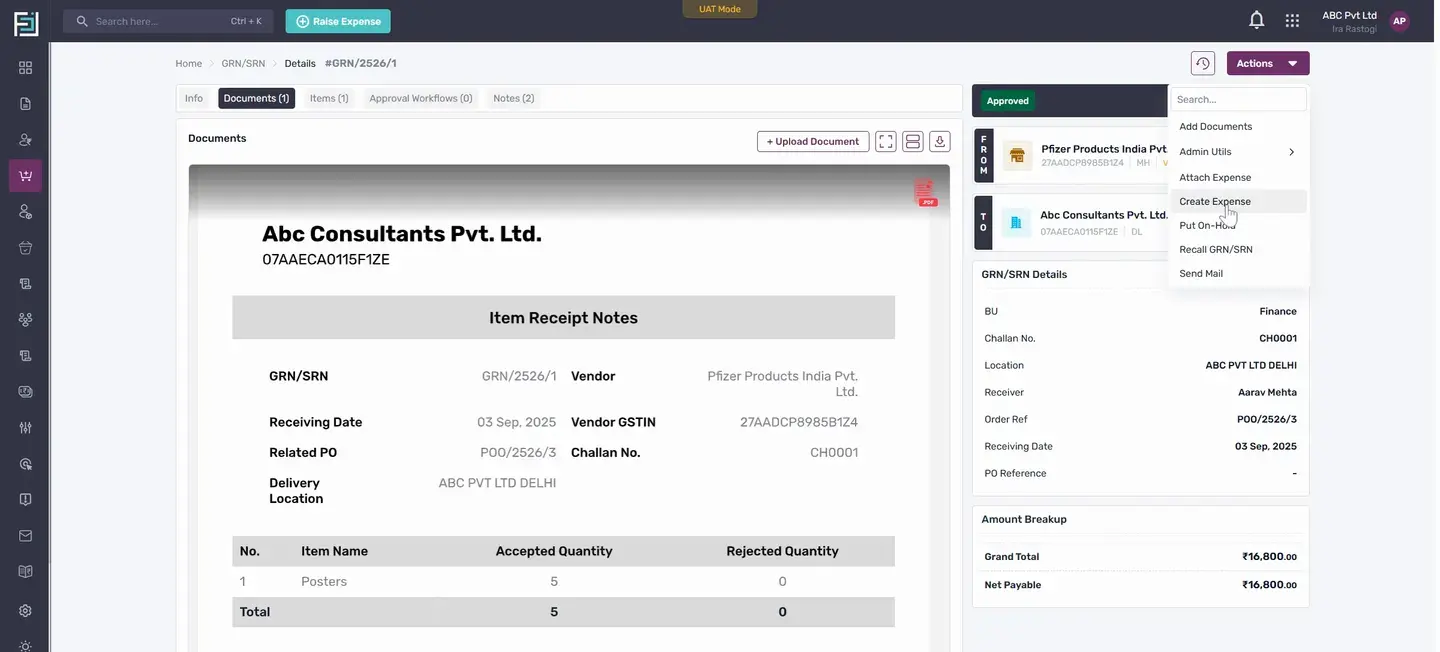Select Recall GRN/SRN option
1440x652 pixels.
(1238, 249)
